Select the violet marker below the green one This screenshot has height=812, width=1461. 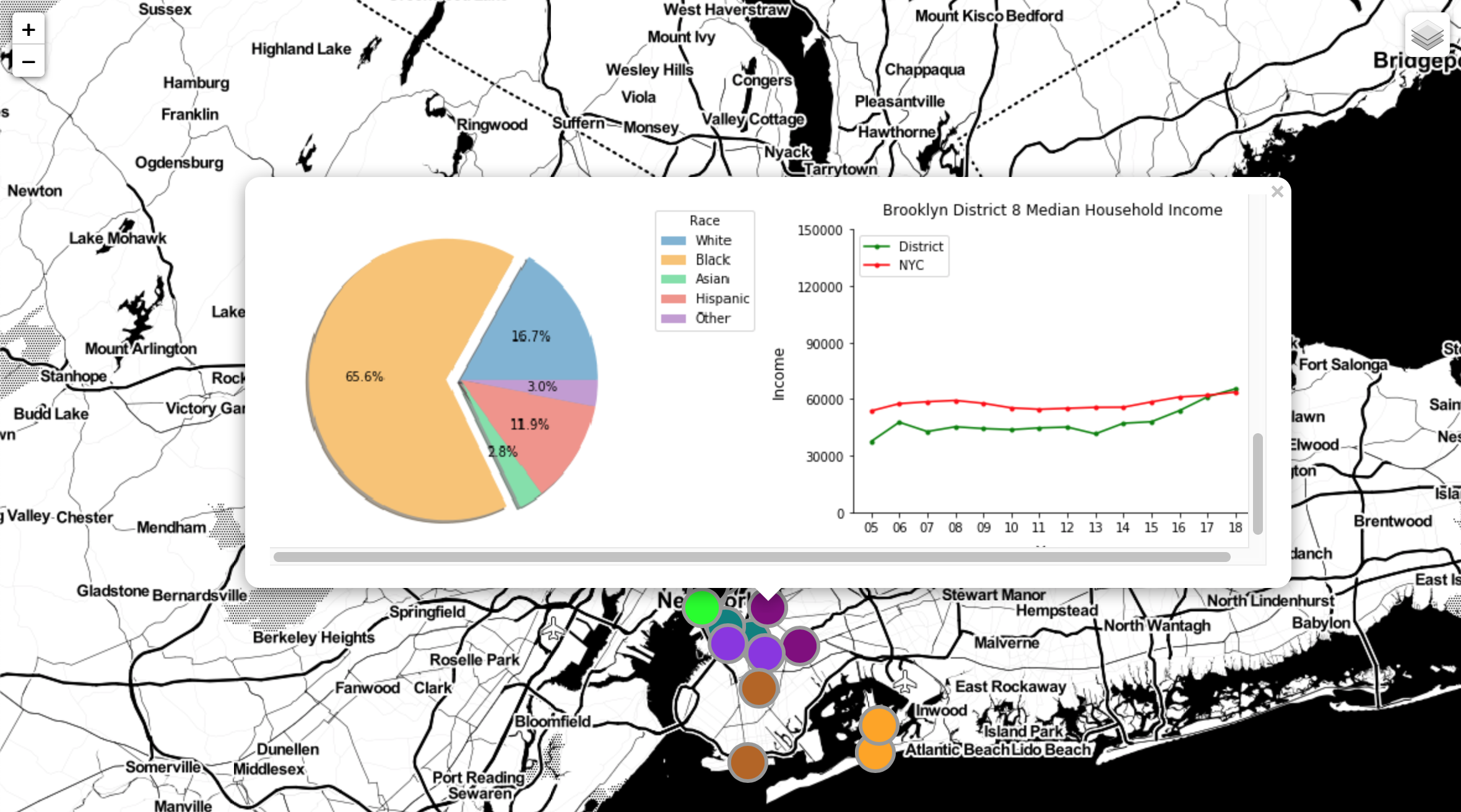(728, 643)
